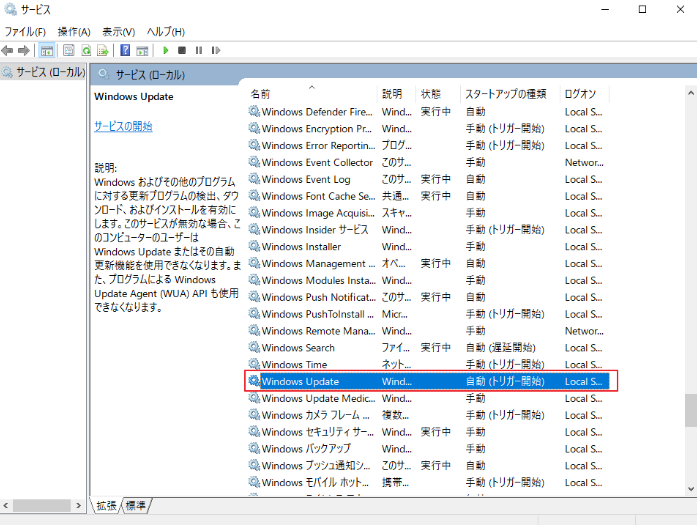Select the Windows Search service
697x525 pixels.
429,347
